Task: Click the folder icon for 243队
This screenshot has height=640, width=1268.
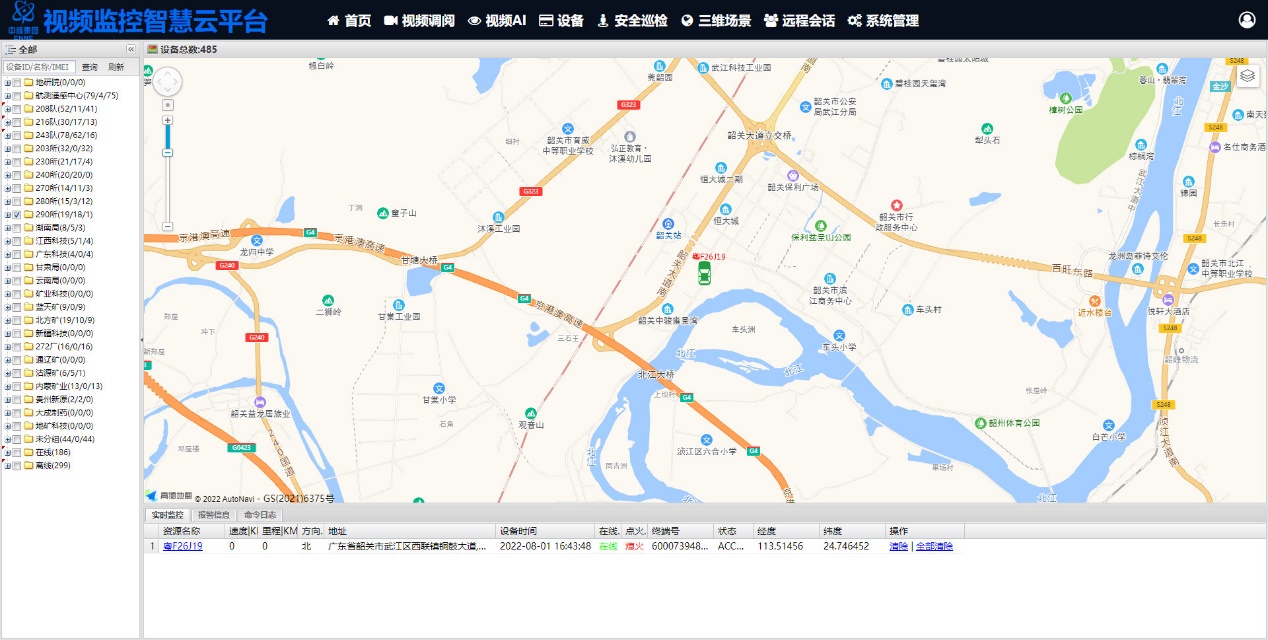Action: click(x=28, y=135)
